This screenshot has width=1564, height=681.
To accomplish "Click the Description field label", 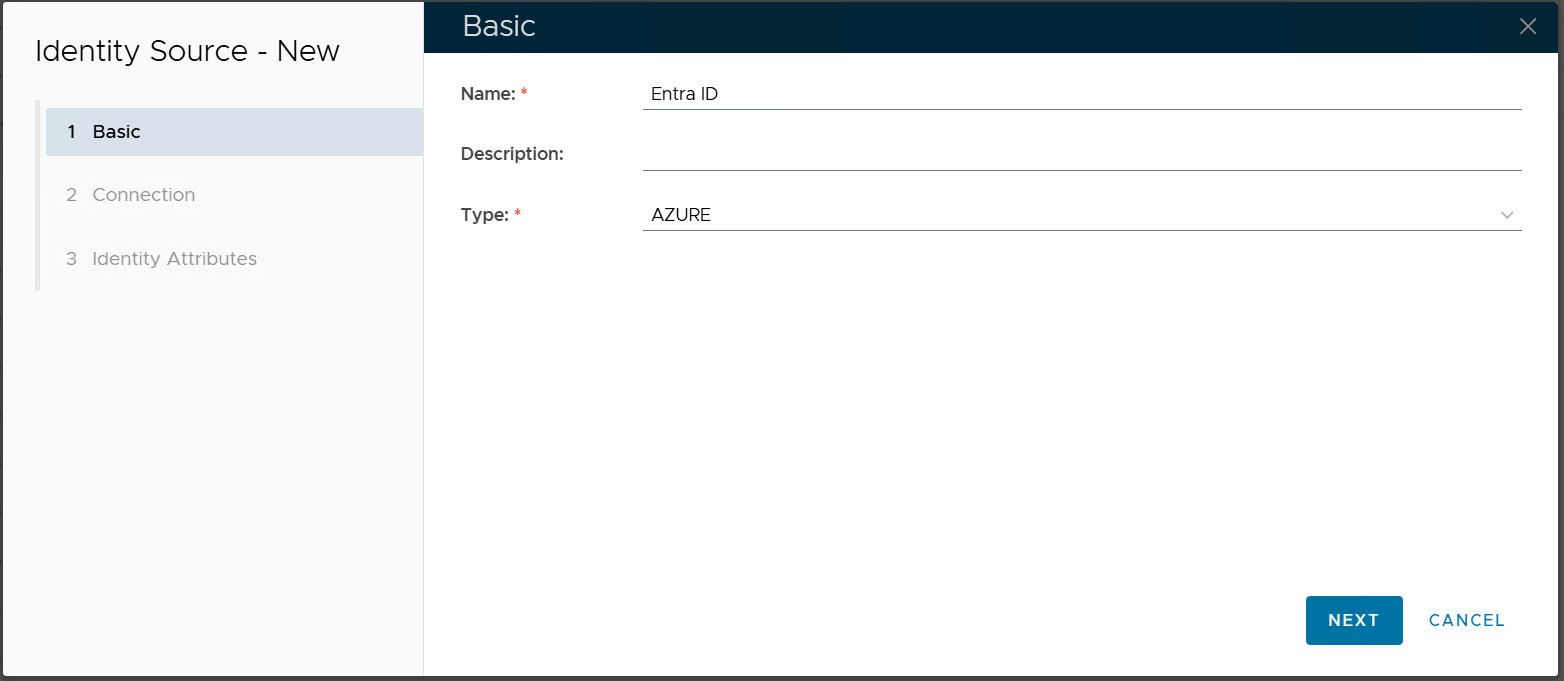I will click(512, 154).
